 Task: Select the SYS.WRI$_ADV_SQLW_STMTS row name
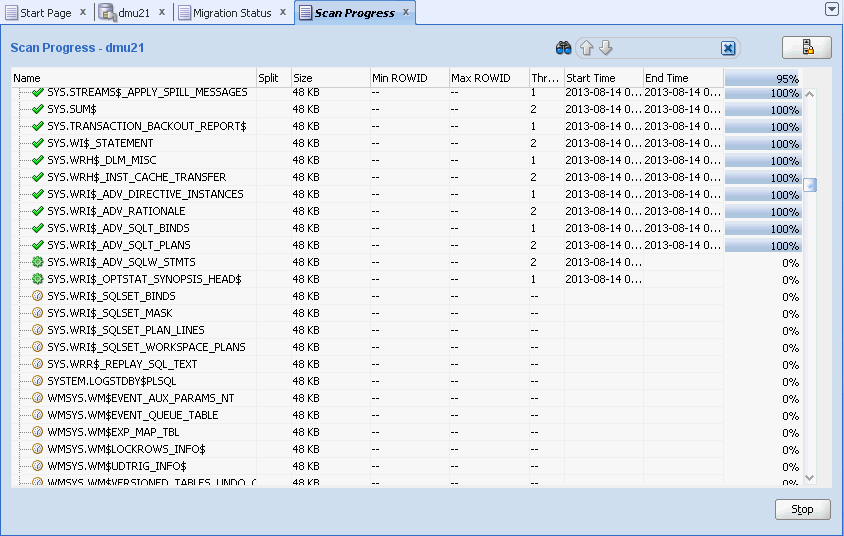[x=121, y=263]
